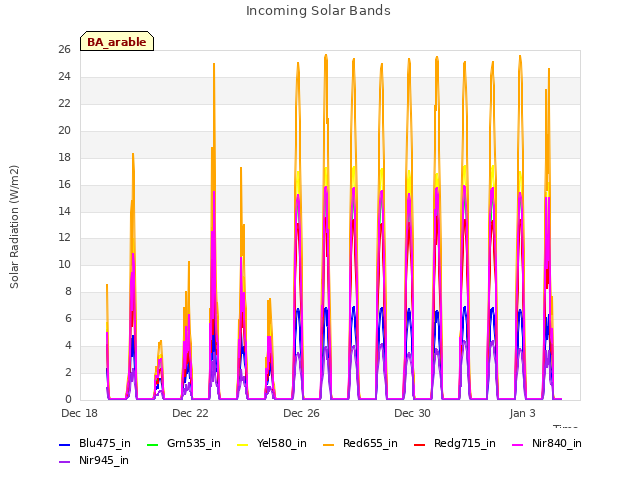Click the BA_arable label box
This screenshot has height=480, width=640.
tap(117, 41)
